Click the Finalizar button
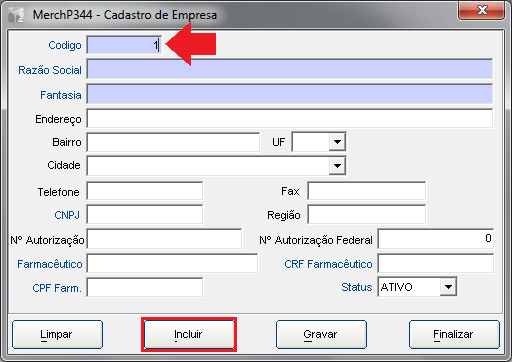This screenshot has height=362, width=512. click(x=454, y=334)
